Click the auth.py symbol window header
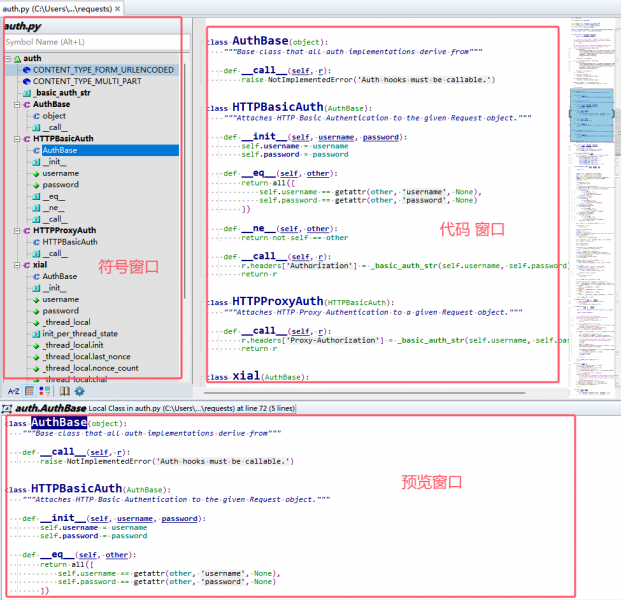This screenshot has width=621, height=600. click(x=23, y=26)
